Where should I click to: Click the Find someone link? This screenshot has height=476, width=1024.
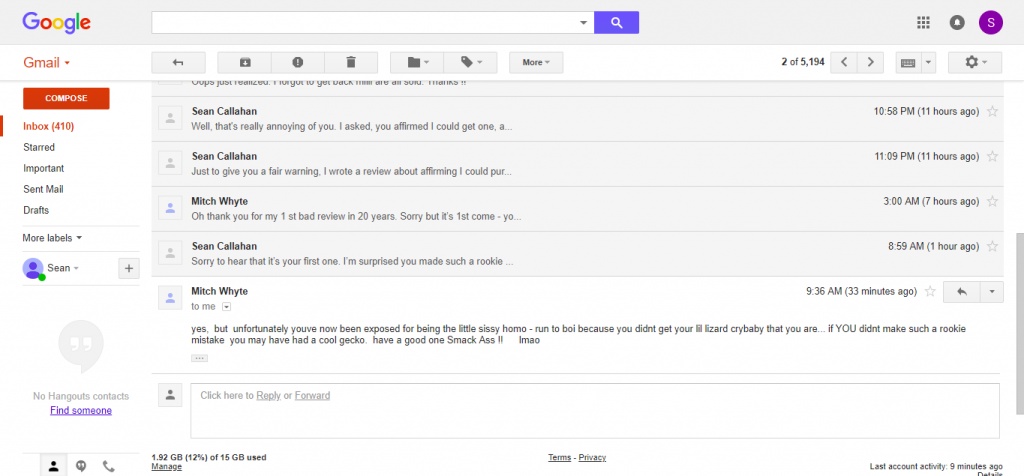pos(81,411)
